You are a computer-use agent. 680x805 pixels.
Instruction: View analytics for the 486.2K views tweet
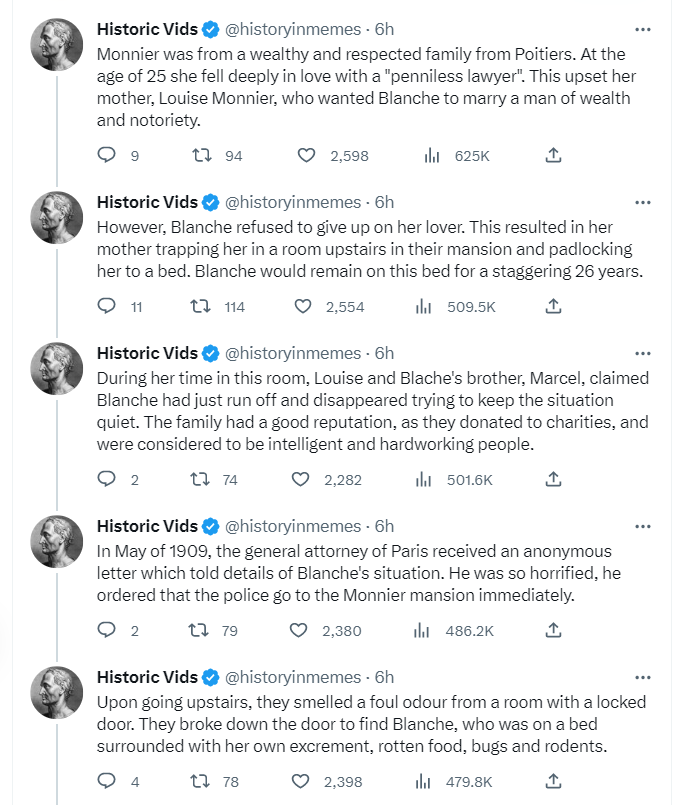[421, 630]
